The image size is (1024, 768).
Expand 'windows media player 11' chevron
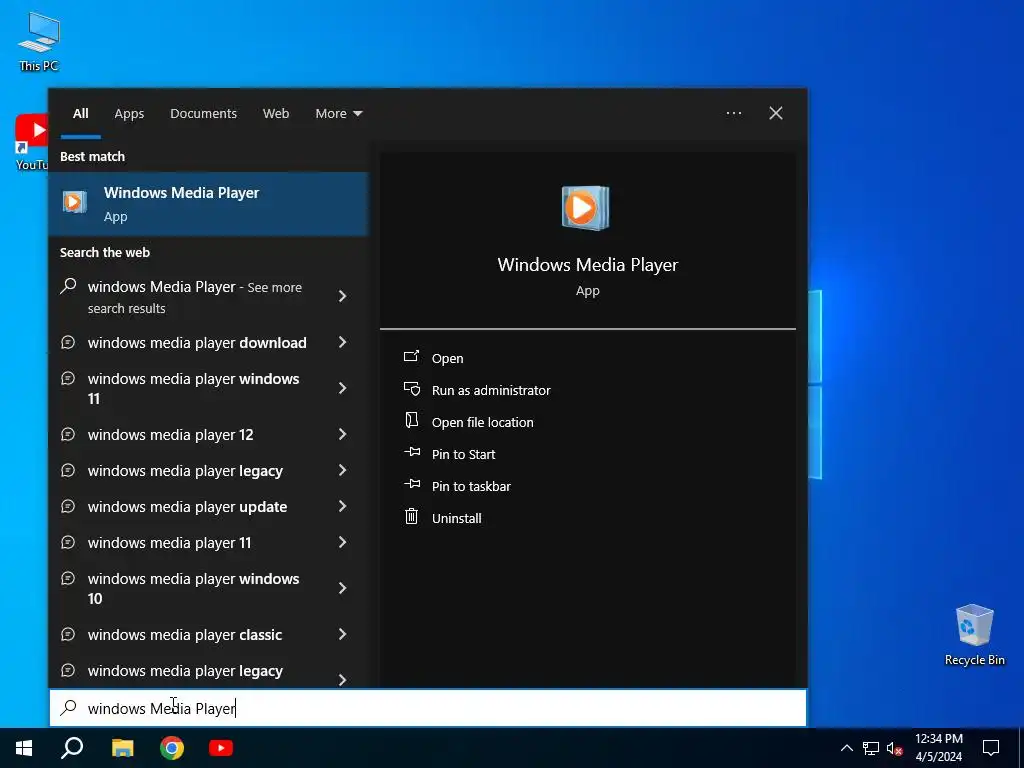pyautogui.click(x=342, y=542)
